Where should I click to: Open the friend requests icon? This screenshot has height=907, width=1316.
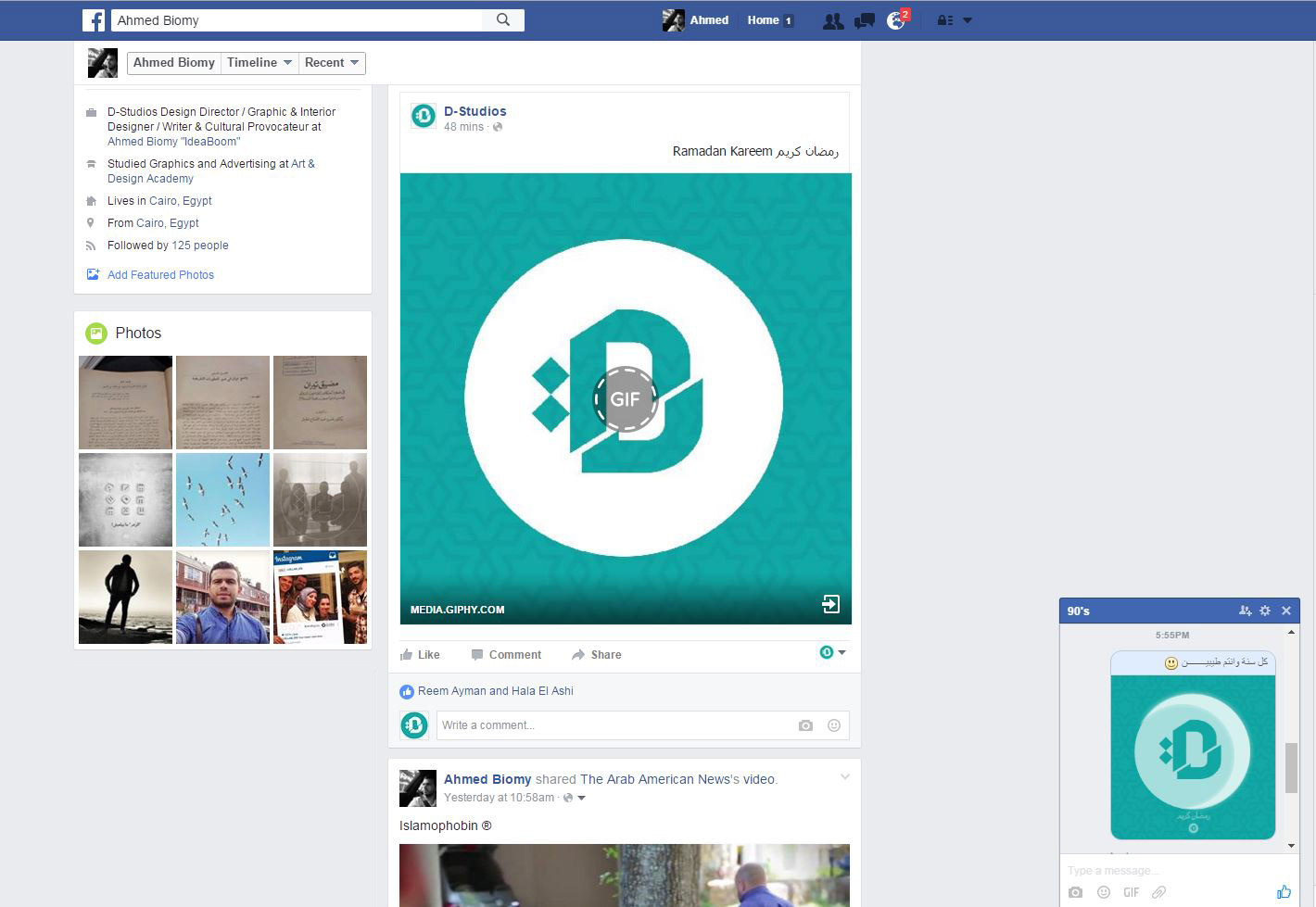click(x=833, y=20)
